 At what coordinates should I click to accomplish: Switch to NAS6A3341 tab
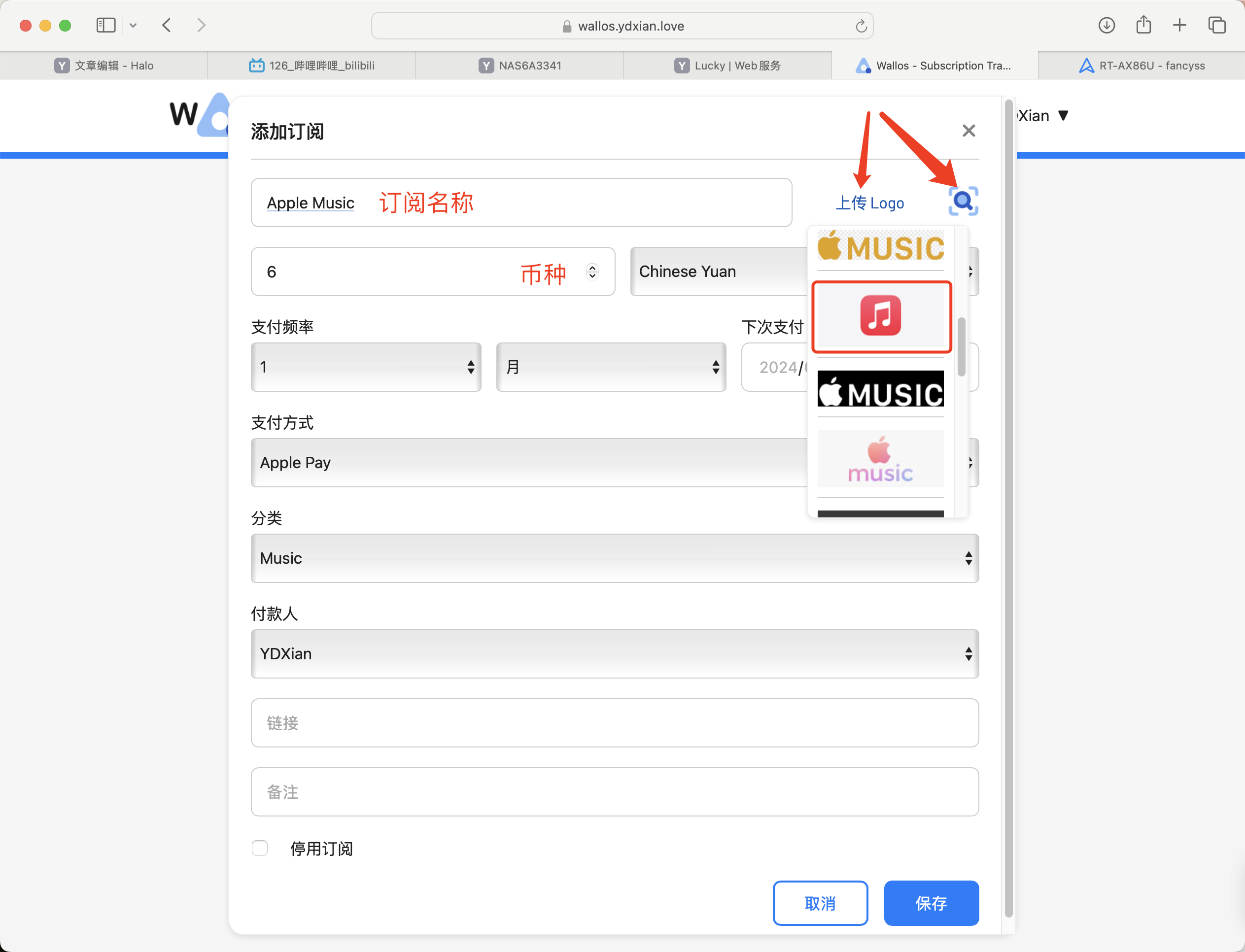519,66
